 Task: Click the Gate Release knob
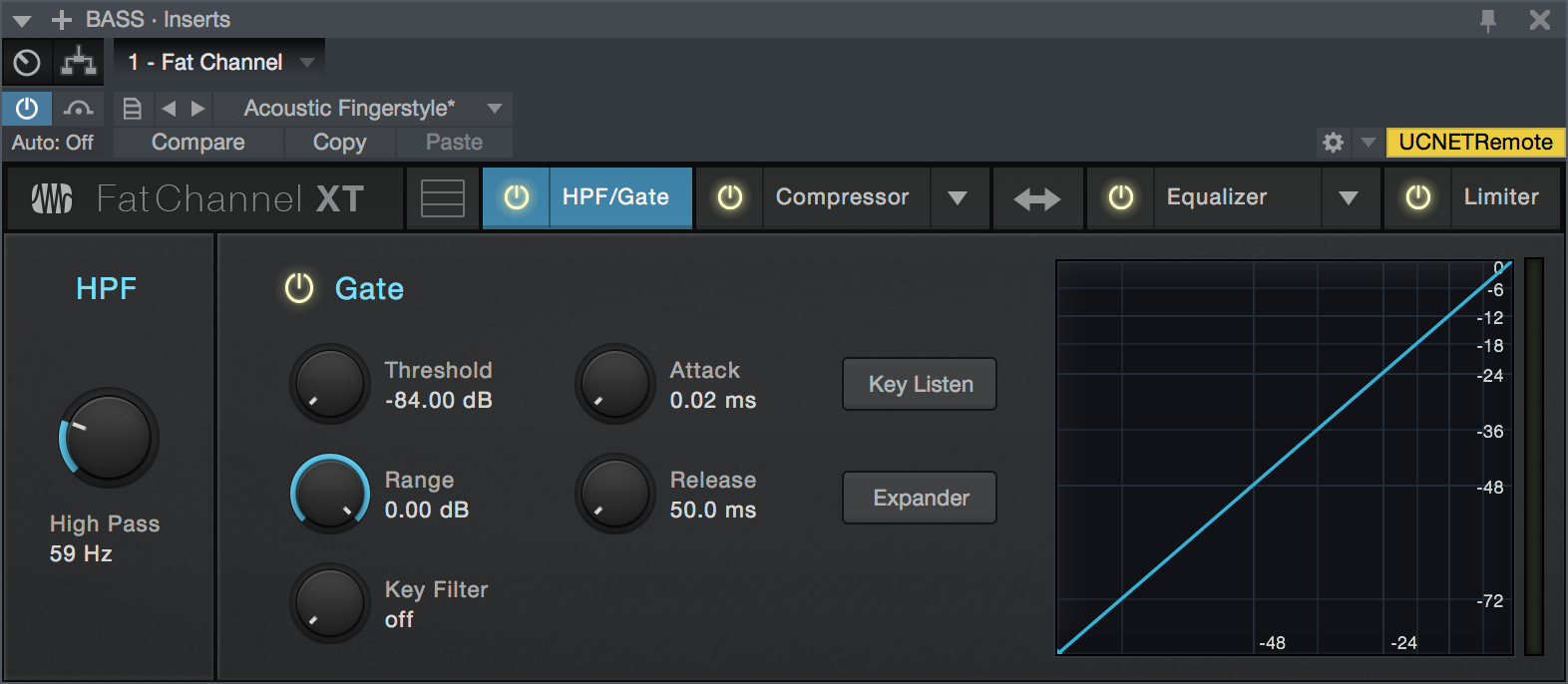pyautogui.click(x=615, y=494)
